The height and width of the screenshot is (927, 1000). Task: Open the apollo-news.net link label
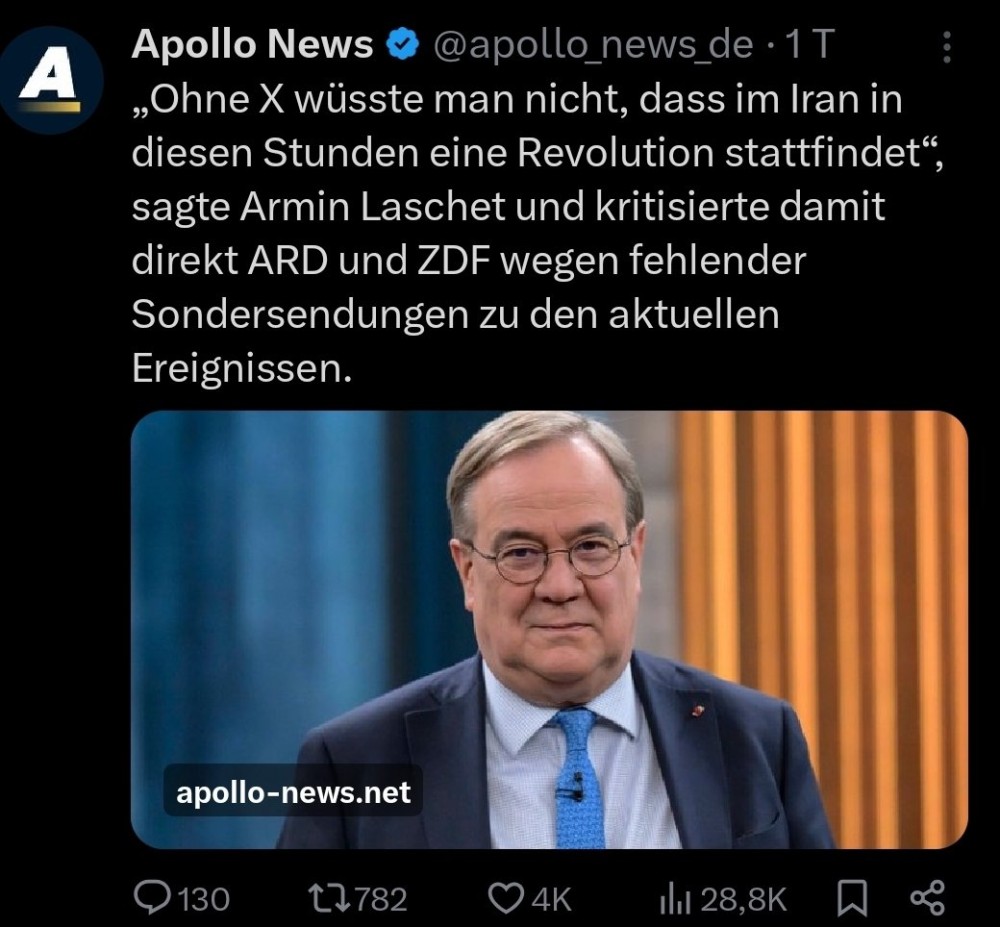(x=293, y=793)
